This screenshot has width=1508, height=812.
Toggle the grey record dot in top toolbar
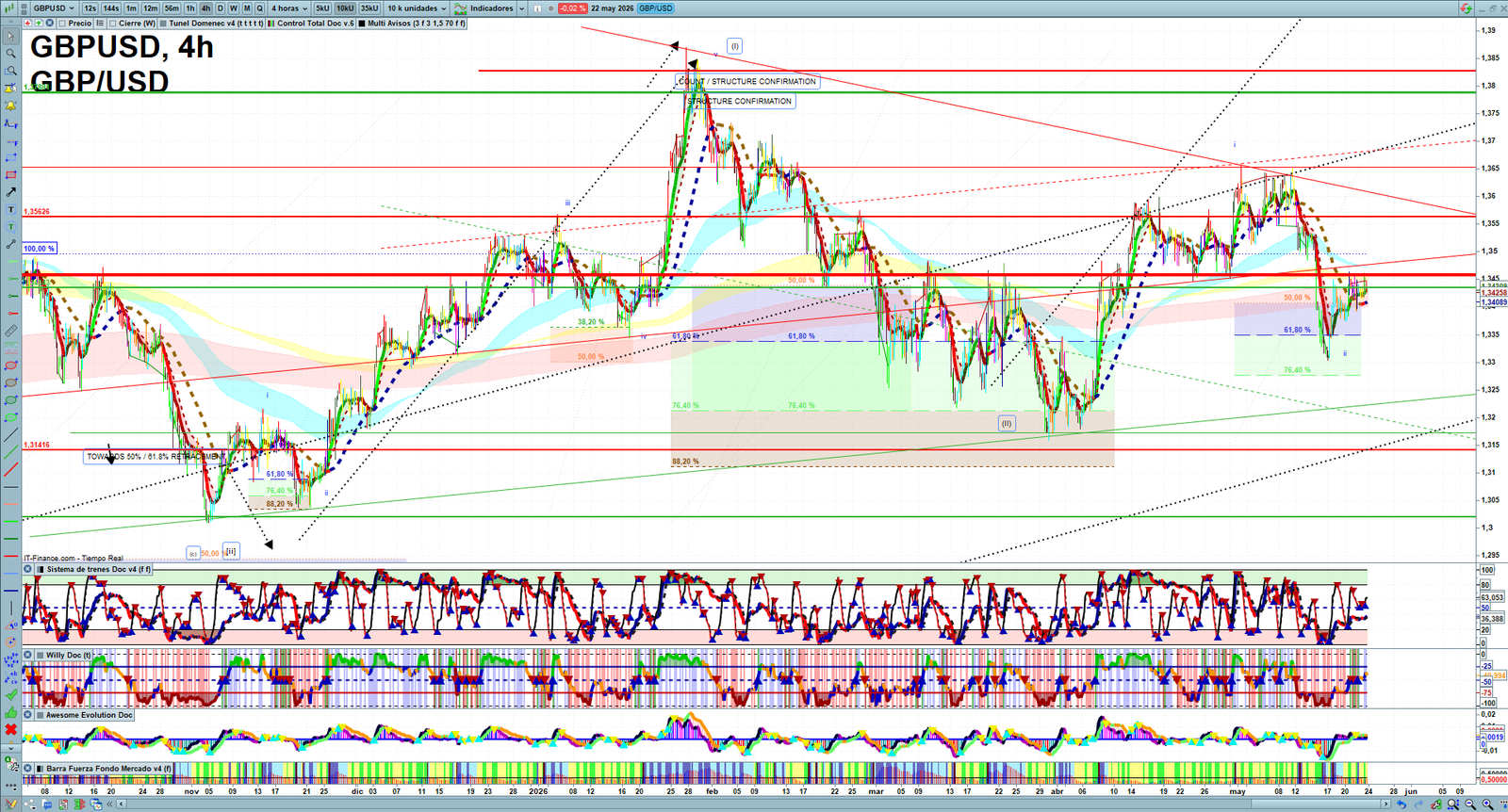coord(550,8)
